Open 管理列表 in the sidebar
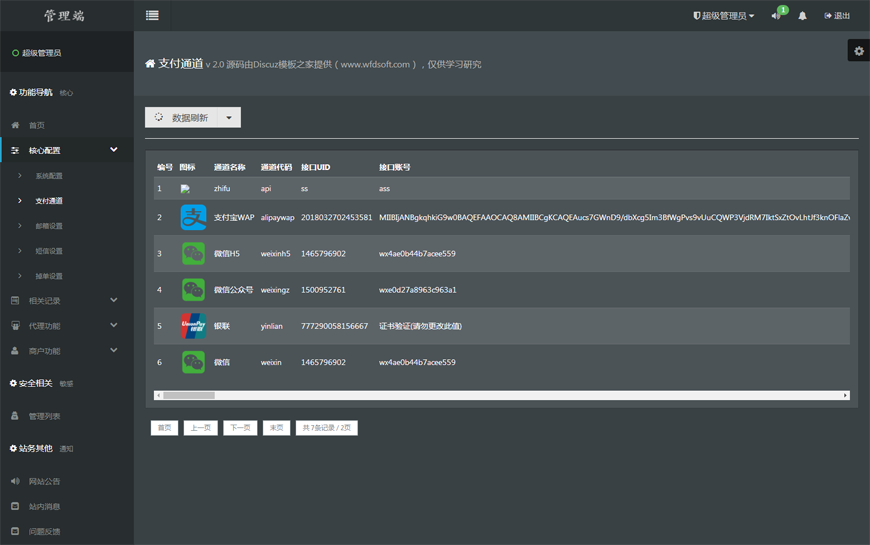870x545 pixels. (44, 416)
